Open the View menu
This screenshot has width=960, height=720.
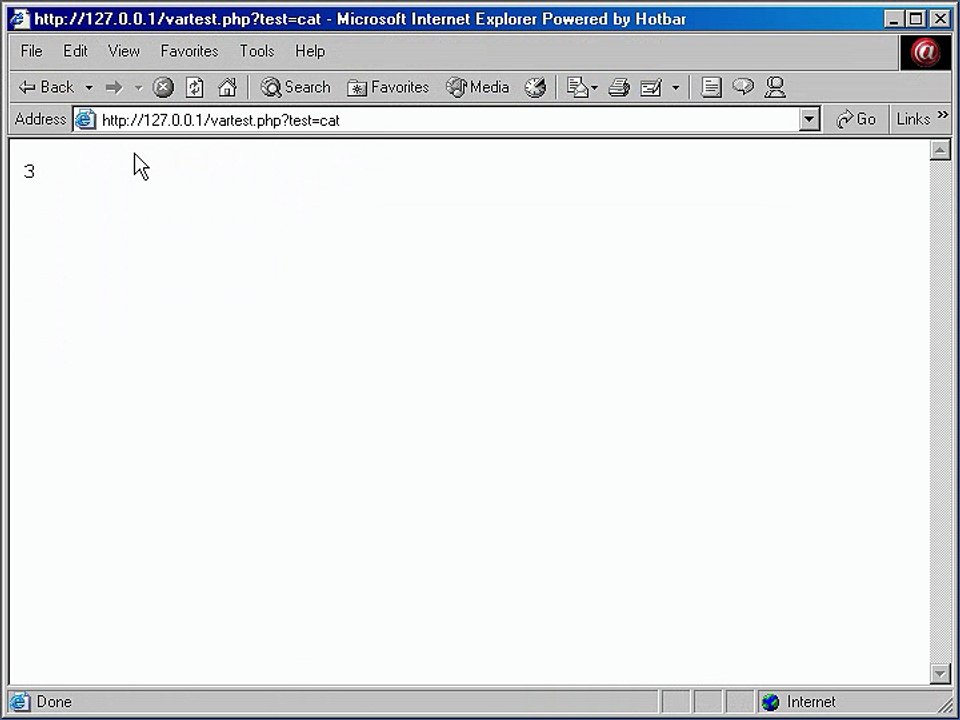pos(124,51)
